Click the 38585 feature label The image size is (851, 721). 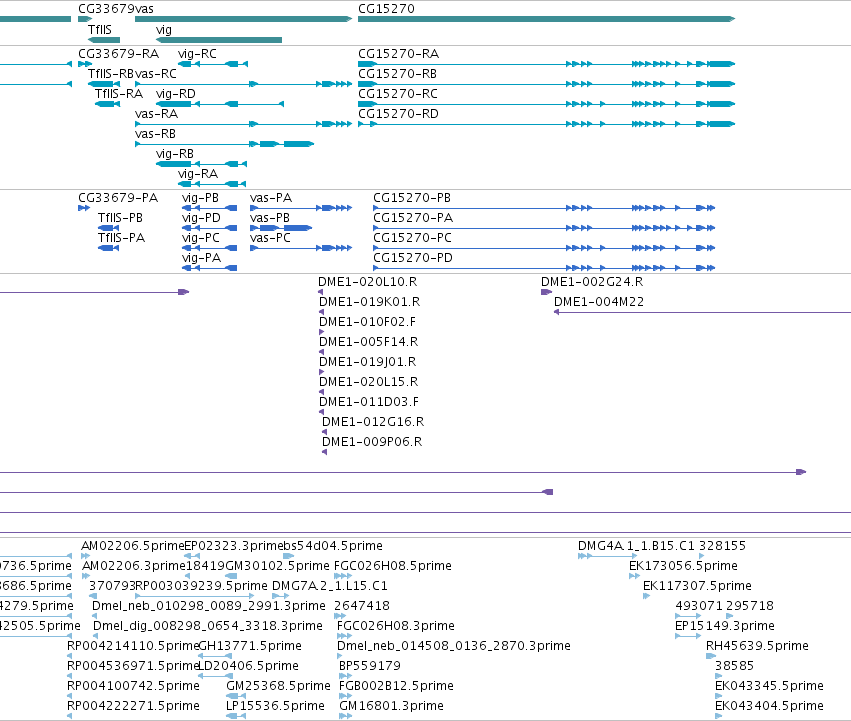(734, 666)
